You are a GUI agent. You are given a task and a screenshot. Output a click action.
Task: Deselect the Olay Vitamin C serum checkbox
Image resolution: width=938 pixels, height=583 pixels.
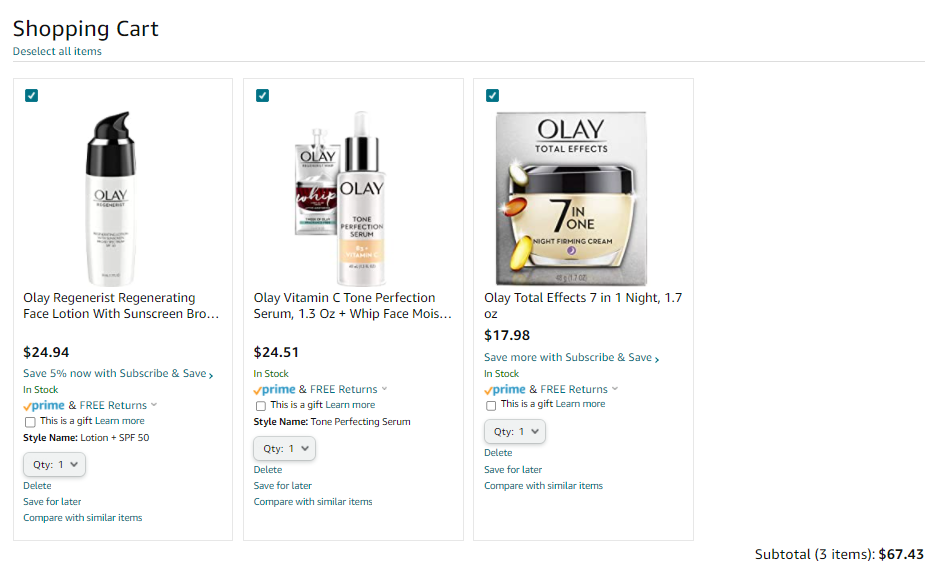pos(262,96)
